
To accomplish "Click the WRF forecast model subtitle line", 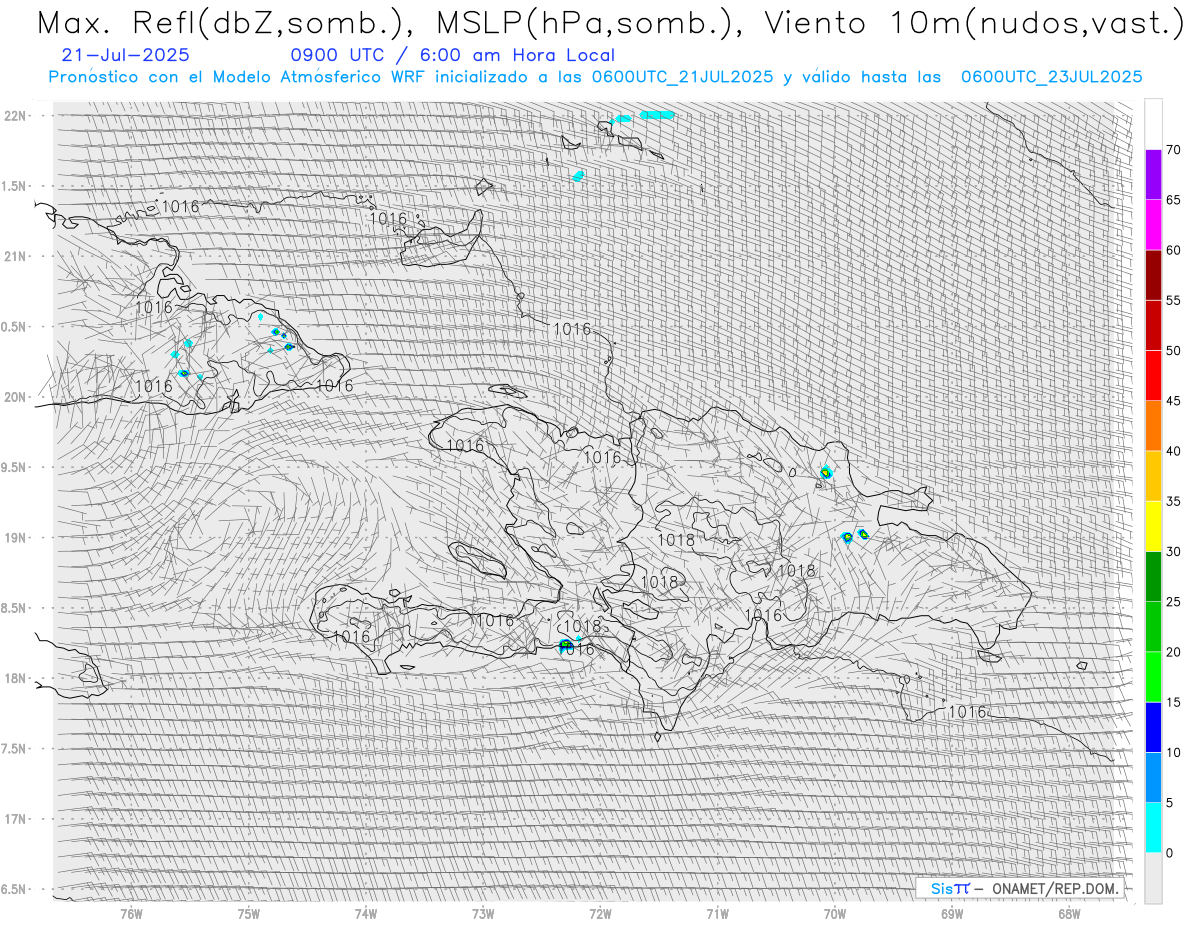I will (596, 77).
